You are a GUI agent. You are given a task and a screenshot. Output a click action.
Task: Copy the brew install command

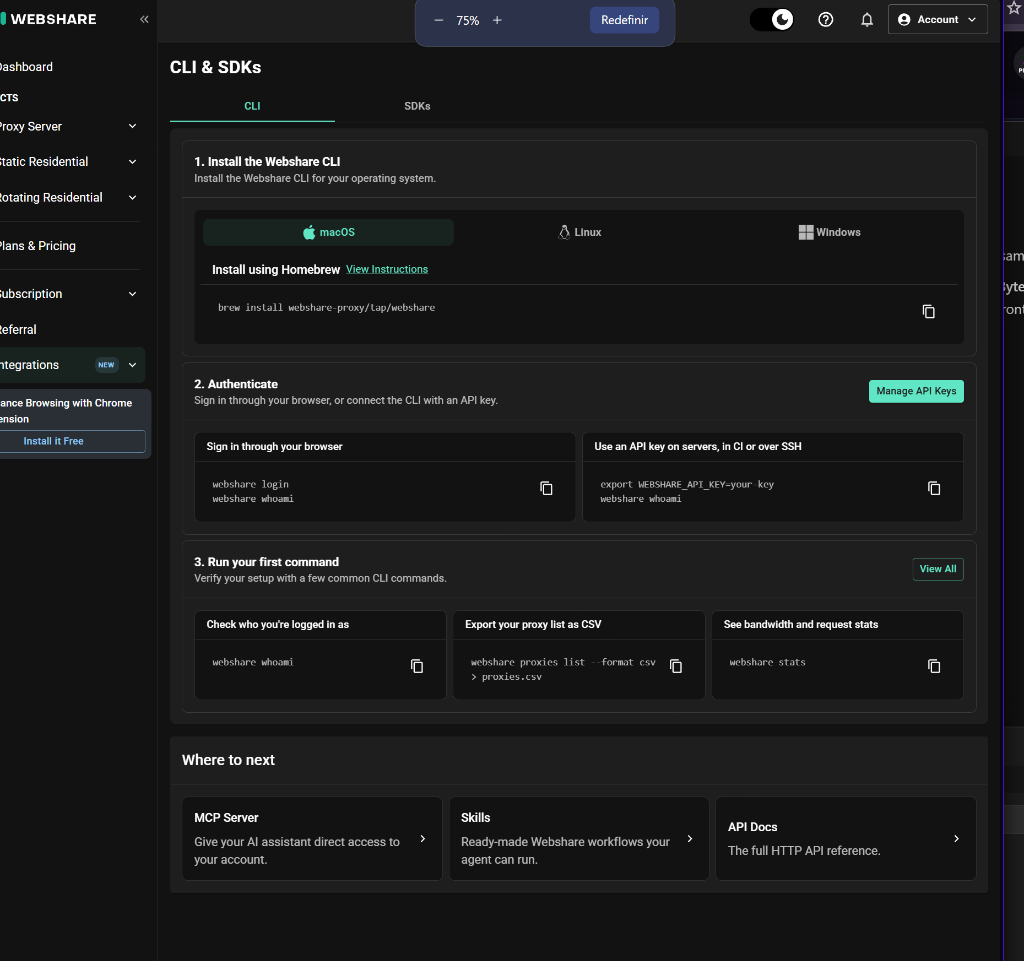click(x=928, y=311)
